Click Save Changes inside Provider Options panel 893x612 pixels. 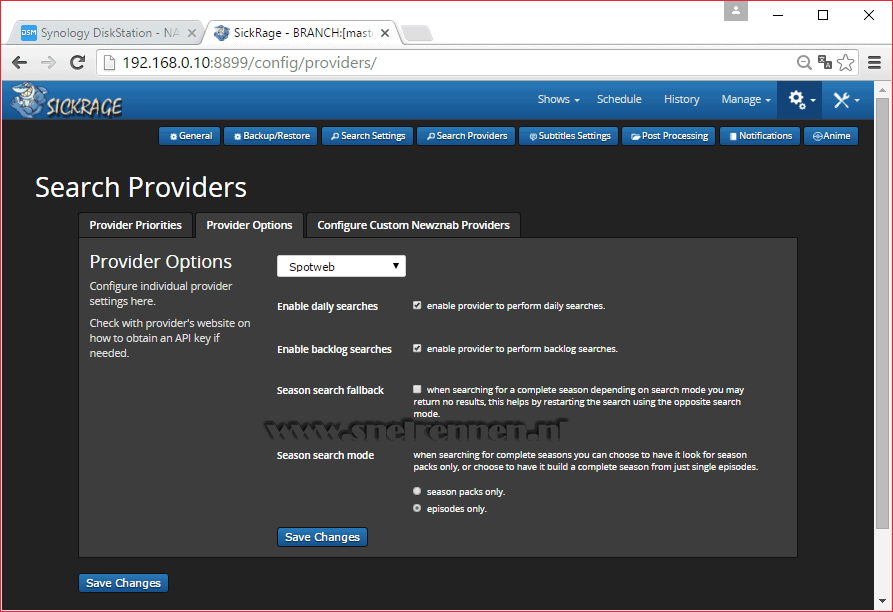(x=322, y=537)
